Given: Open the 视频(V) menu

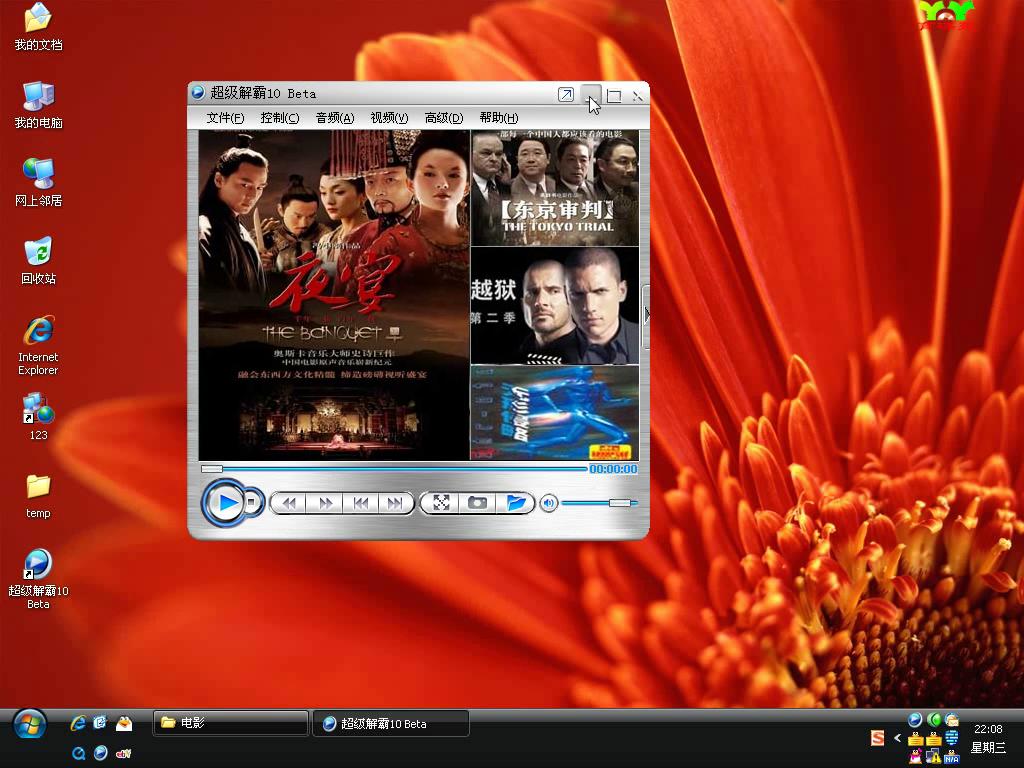Looking at the screenshot, I should [389, 118].
